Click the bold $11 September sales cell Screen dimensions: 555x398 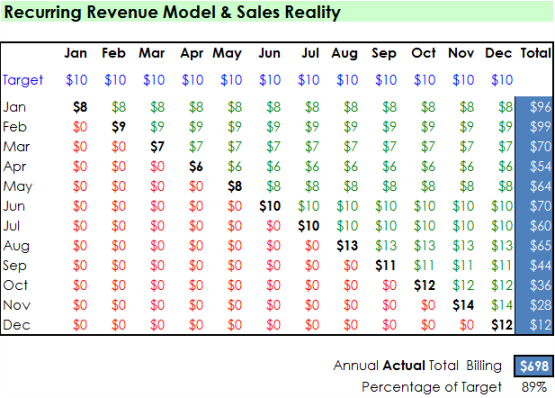[x=385, y=266]
